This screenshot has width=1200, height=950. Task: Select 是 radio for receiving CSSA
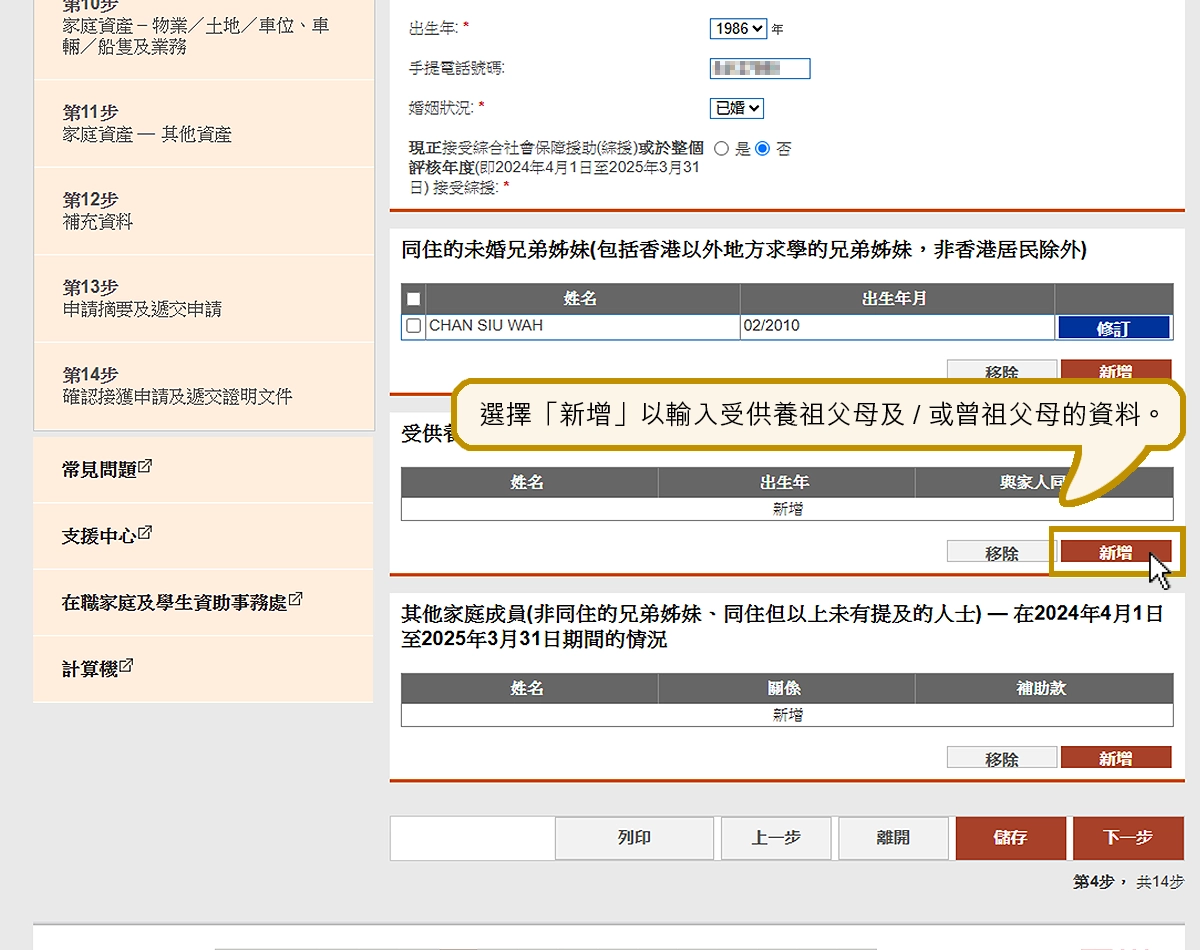click(x=721, y=148)
